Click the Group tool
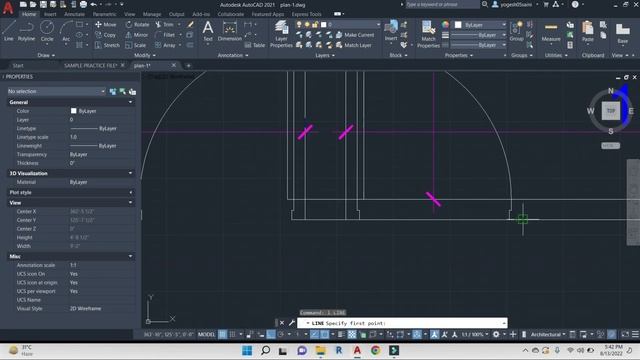 (x=516, y=31)
